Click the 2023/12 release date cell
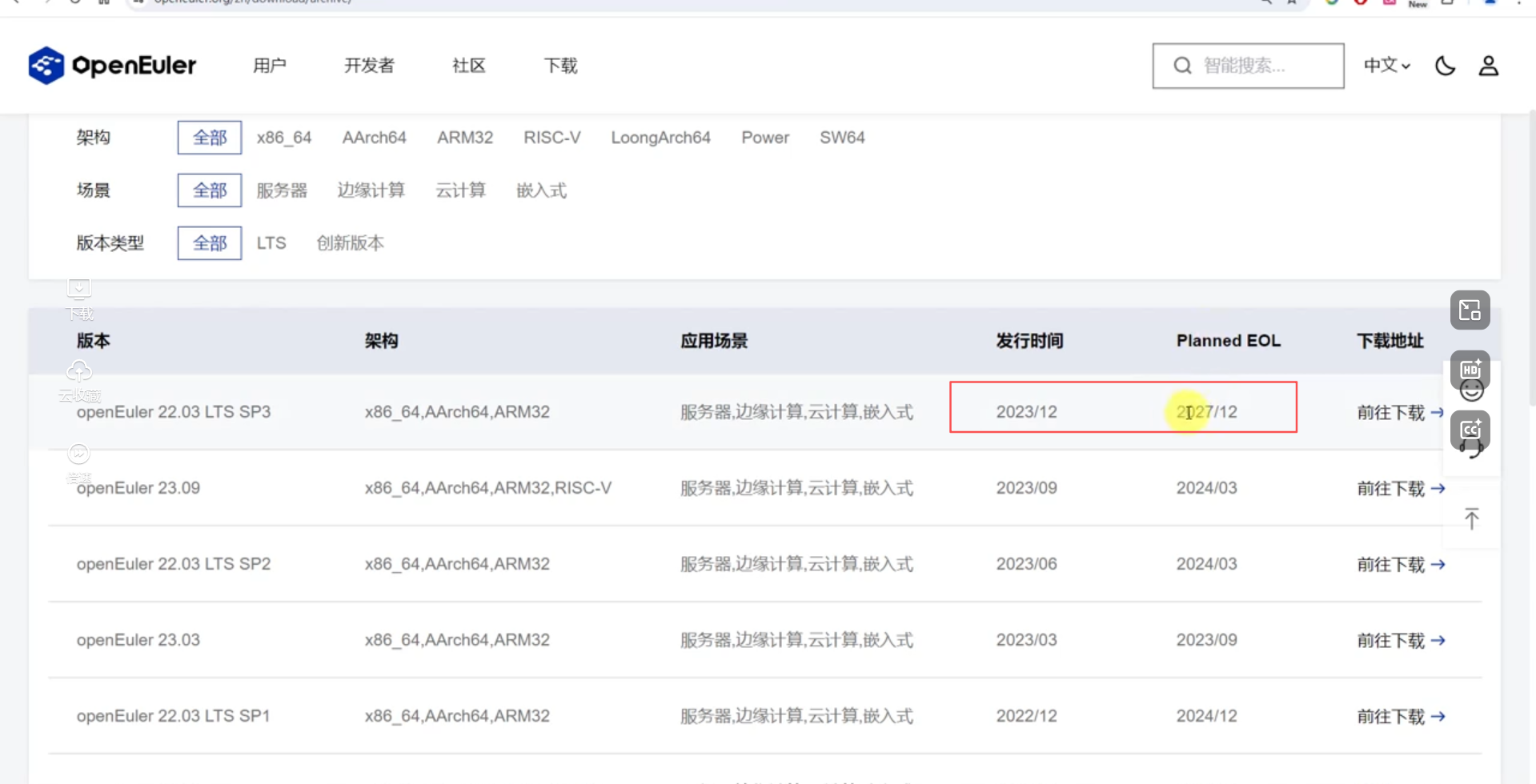This screenshot has height=784, width=1536. click(x=1027, y=412)
